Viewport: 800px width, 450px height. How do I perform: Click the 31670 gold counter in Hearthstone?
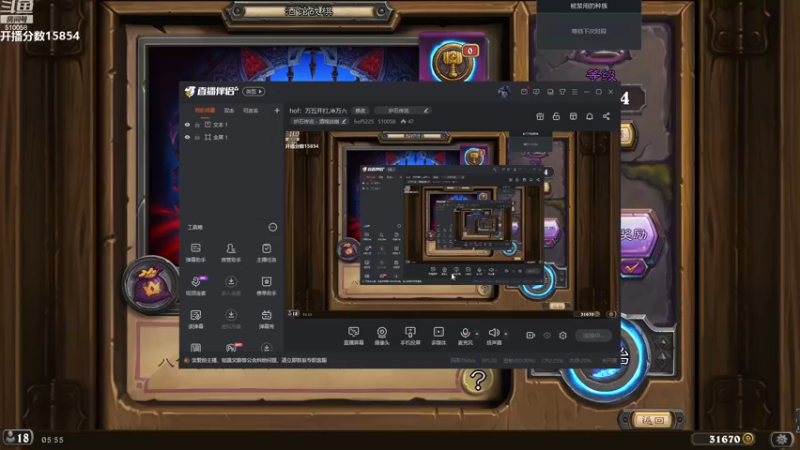[724, 439]
